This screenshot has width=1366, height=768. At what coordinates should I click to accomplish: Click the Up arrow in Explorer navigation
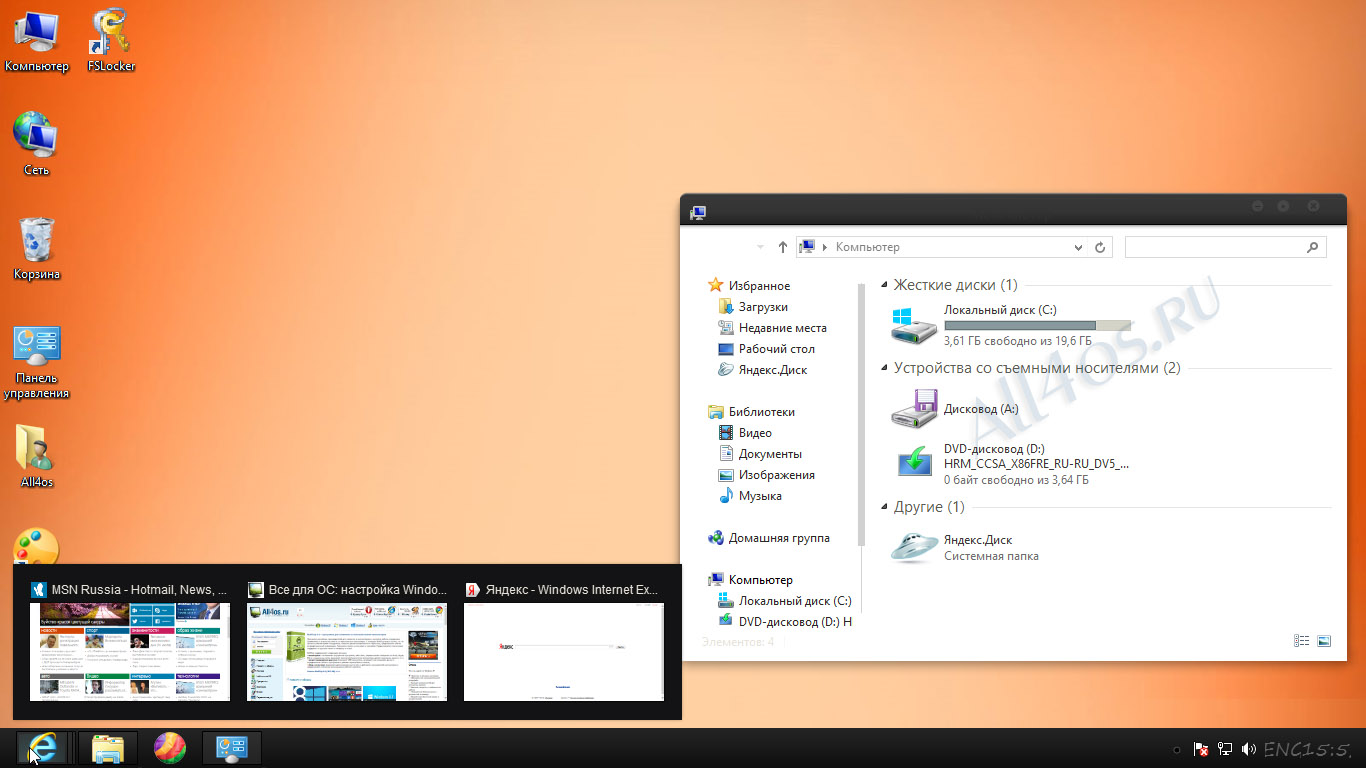[783, 247]
